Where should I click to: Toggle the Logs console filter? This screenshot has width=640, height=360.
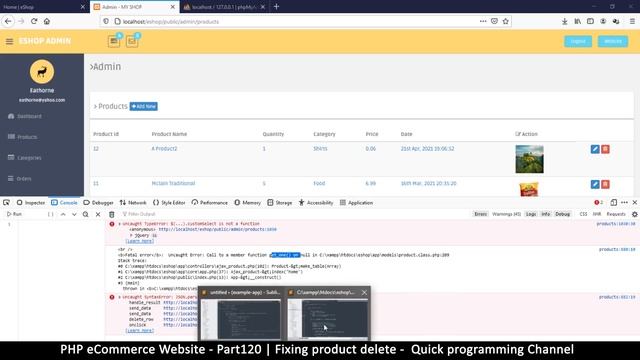pos(531,214)
